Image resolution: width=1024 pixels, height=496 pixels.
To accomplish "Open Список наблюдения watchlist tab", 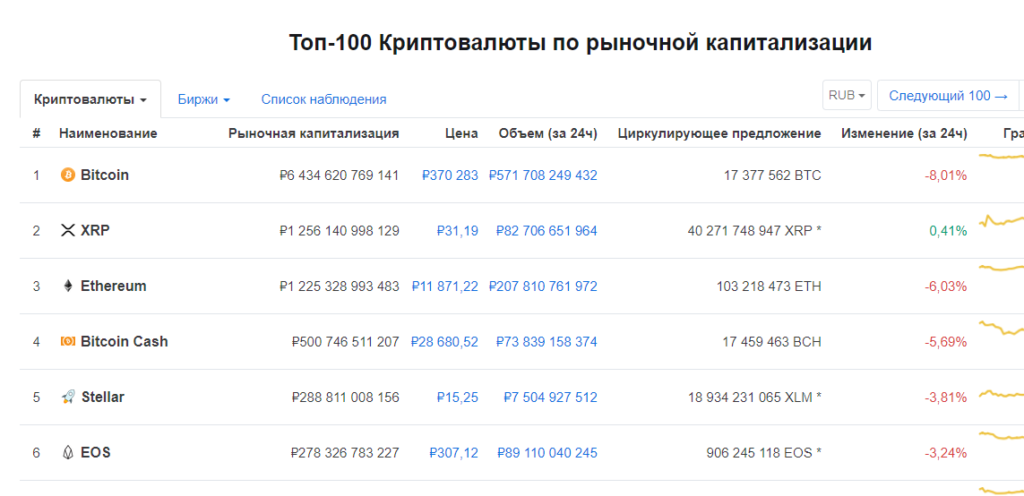I will click(324, 100).
